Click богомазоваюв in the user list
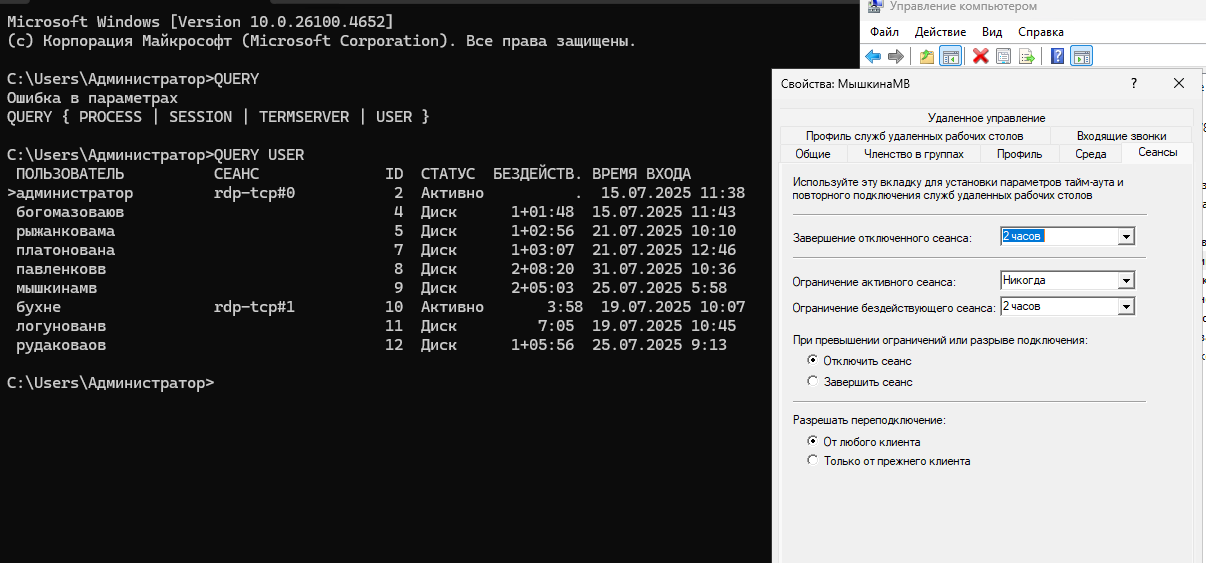Screen dimensions: 1206x563 coord(70,212)
